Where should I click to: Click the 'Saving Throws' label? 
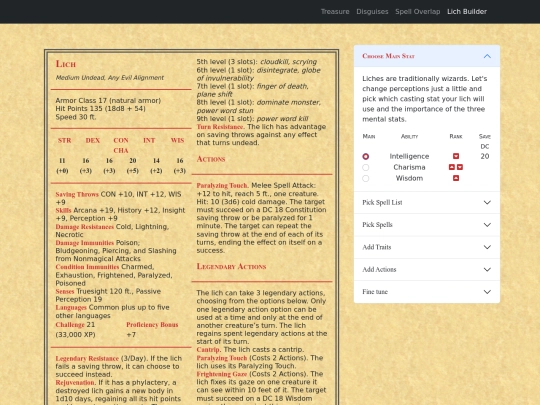[77, 194]
